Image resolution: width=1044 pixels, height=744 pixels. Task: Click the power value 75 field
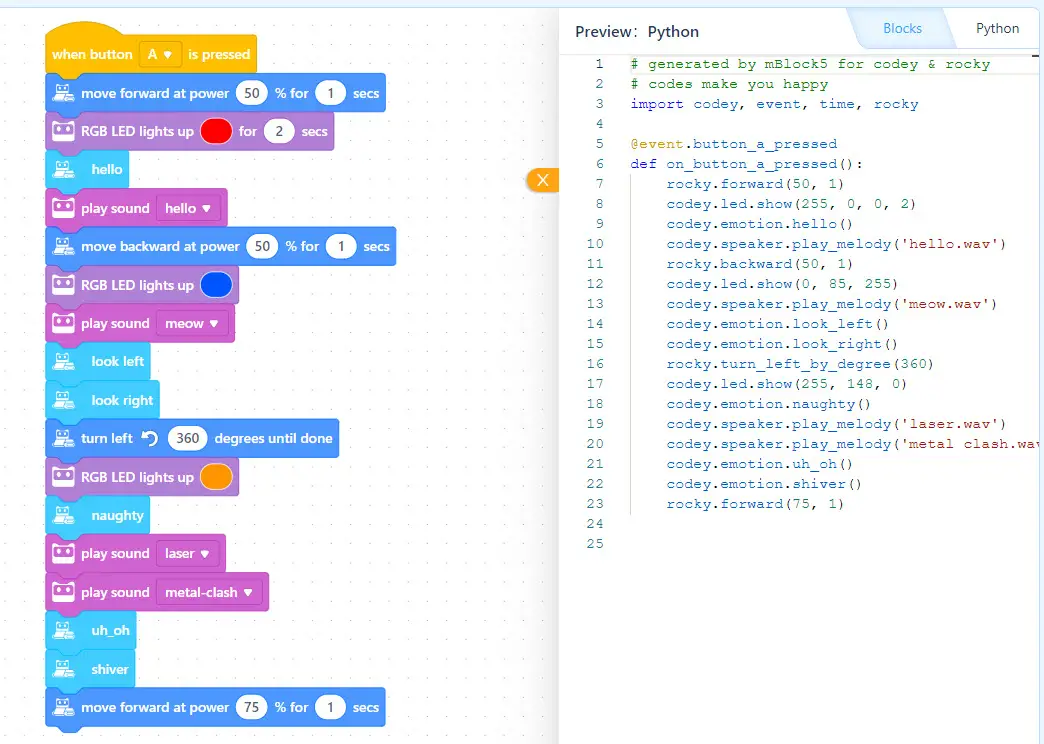point(252,708)
